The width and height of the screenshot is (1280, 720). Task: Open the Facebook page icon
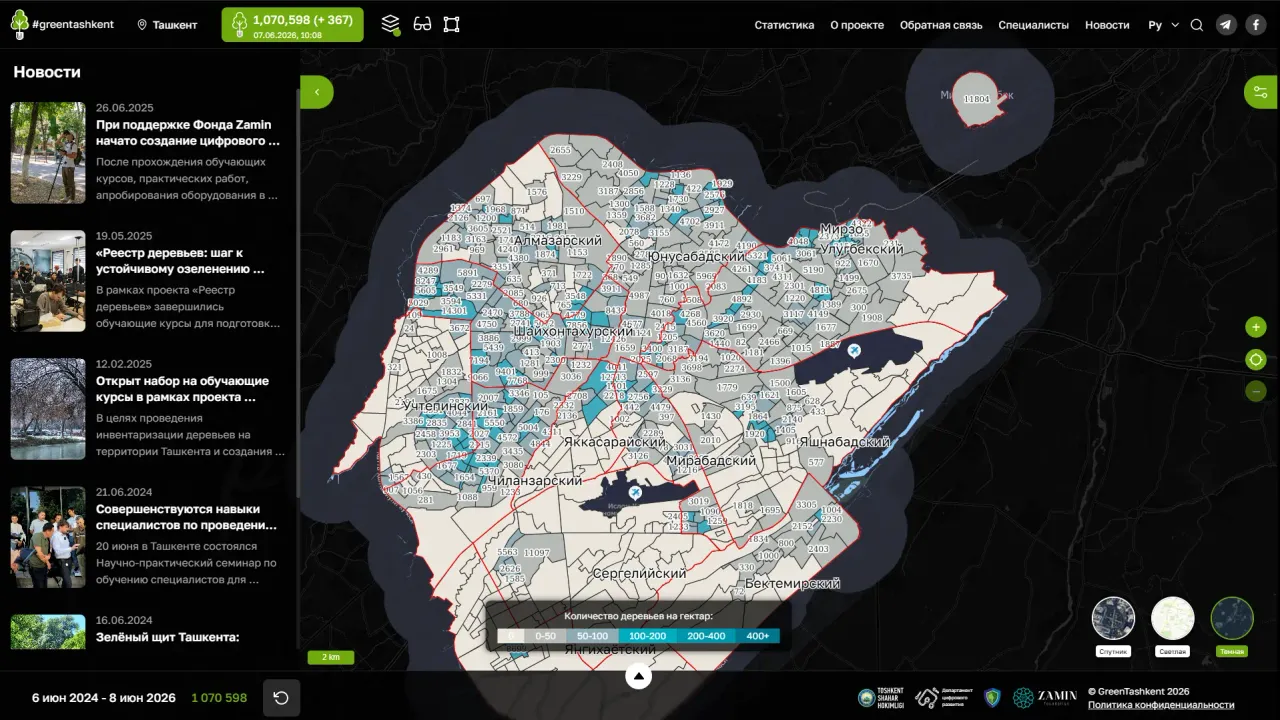1256,25
